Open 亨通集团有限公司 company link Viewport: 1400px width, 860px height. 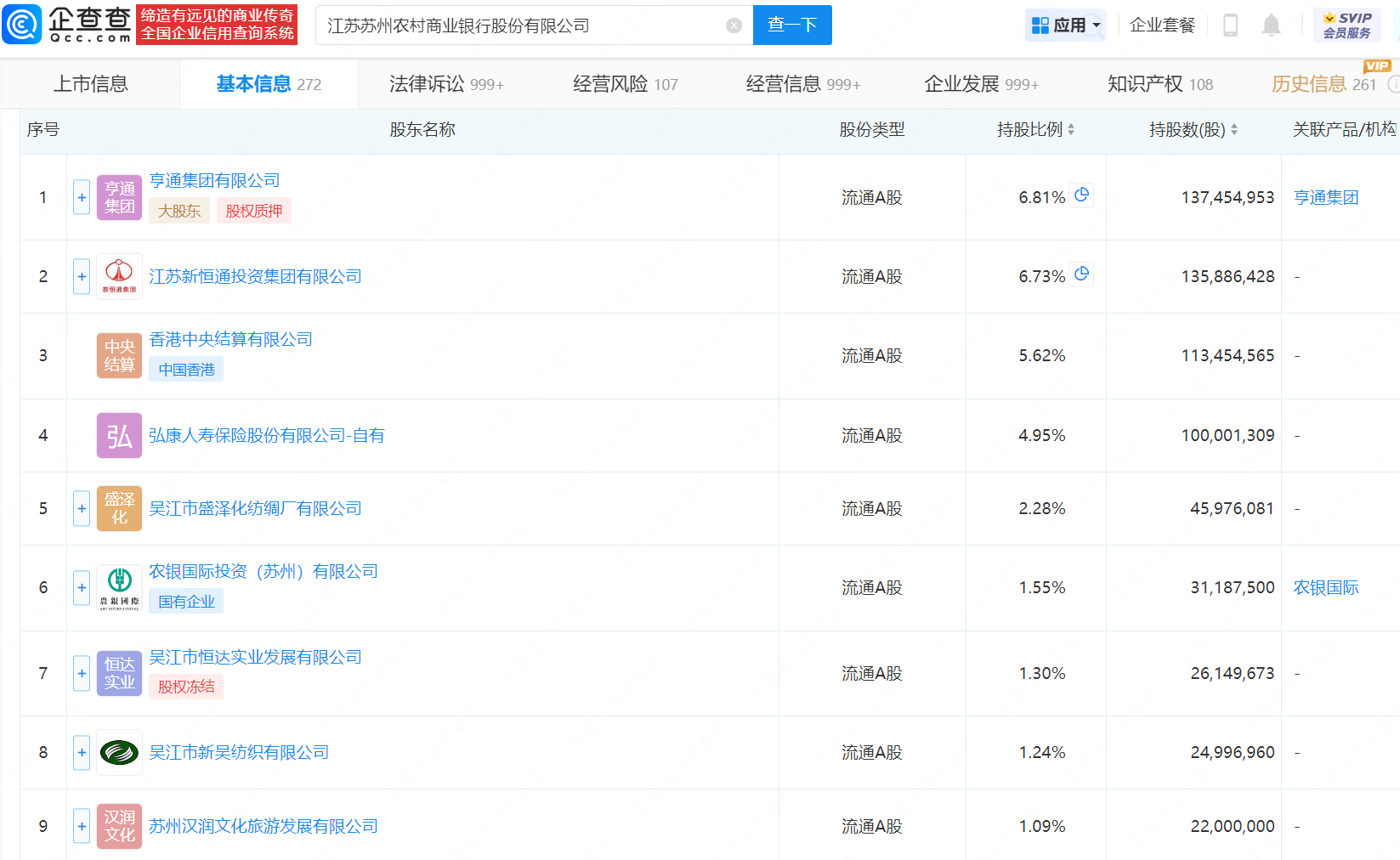click(214, 181)
